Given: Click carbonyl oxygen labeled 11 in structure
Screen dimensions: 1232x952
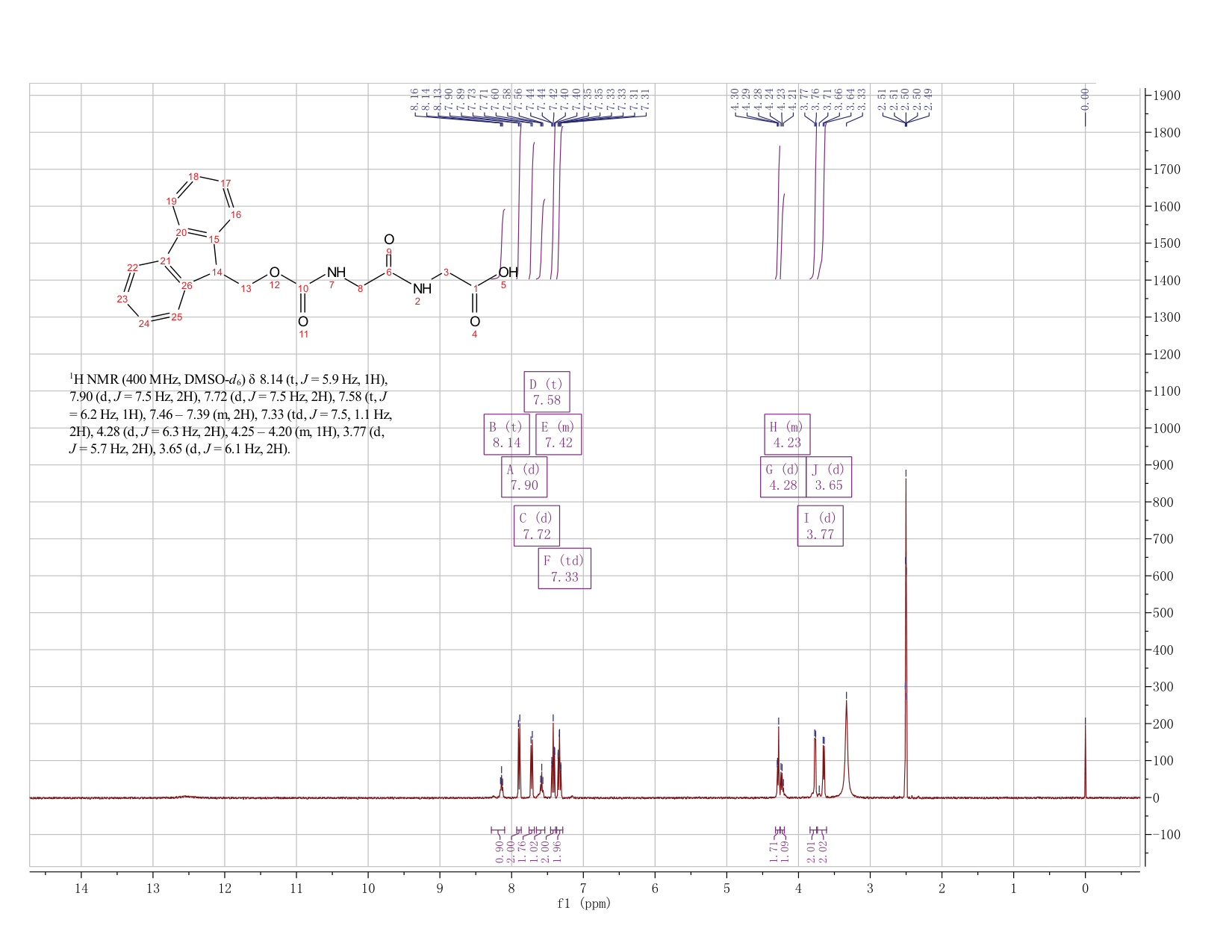Looking at the screenshot, I should pyautogui.click(x=302, y=322).
